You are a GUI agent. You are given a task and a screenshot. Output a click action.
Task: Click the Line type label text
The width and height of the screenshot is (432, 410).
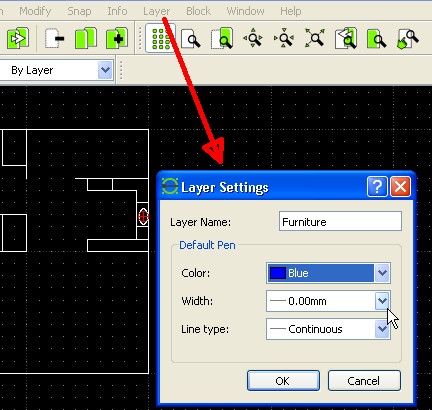[x=205, y=329]
